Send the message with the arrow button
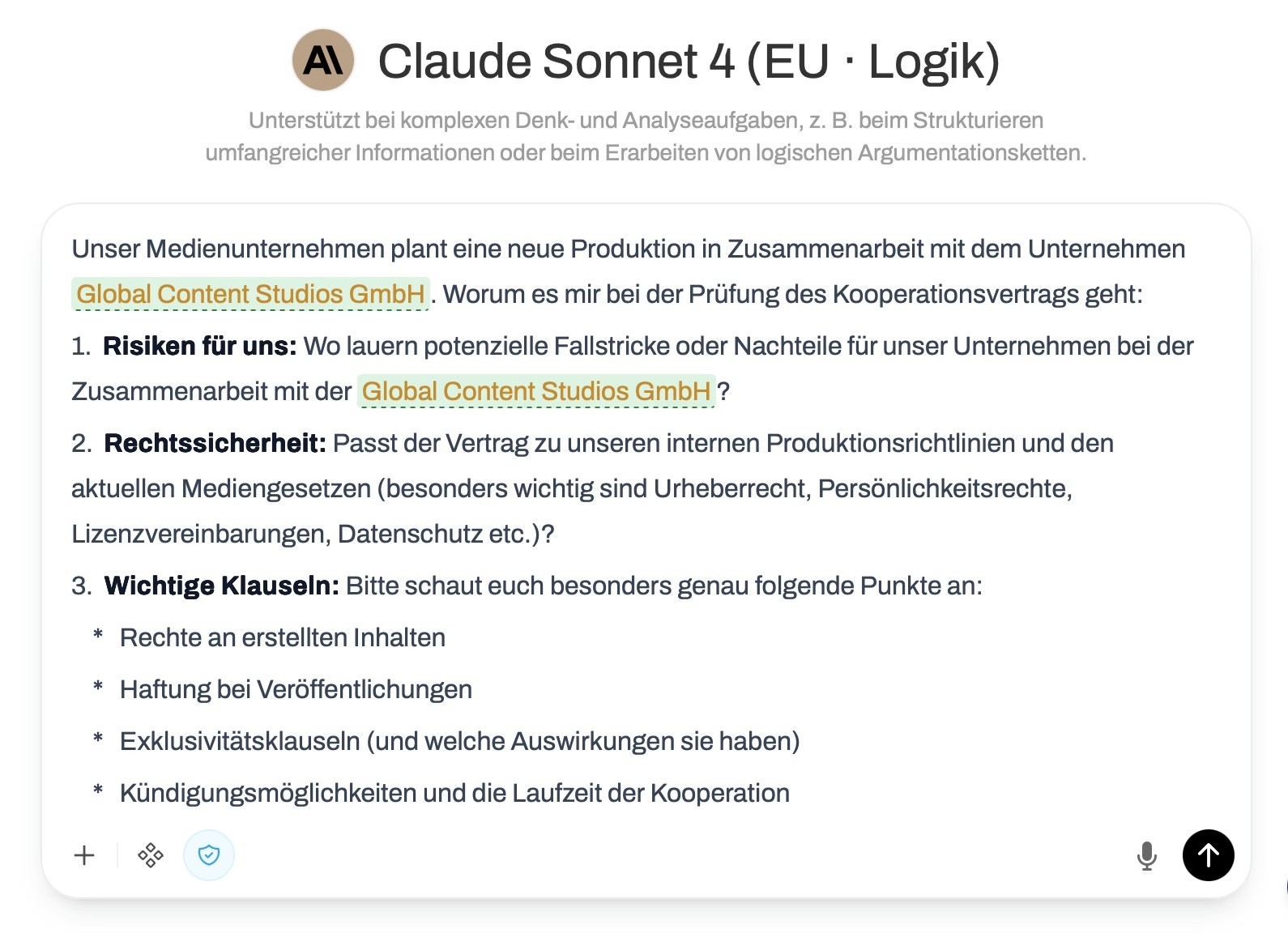 [x=1208, y=855]
